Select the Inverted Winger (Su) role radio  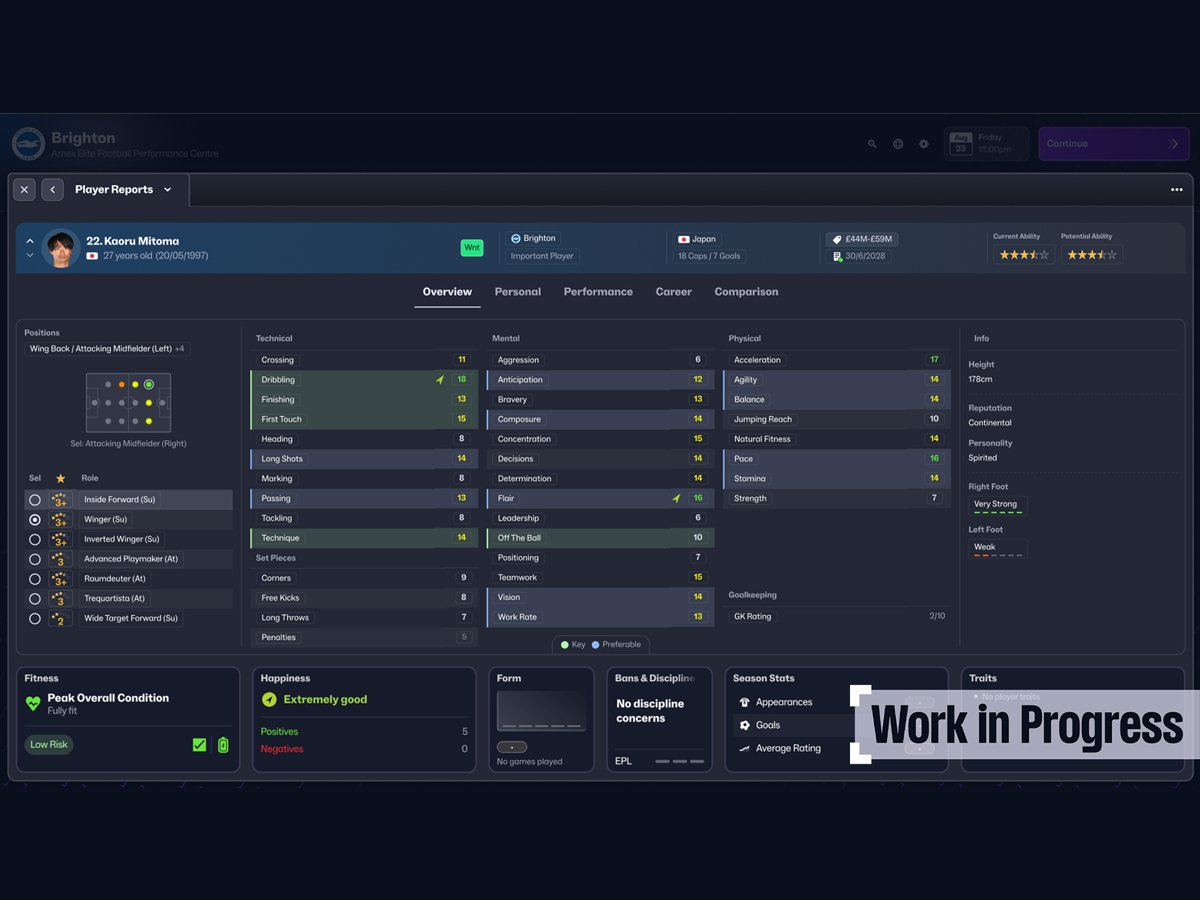[35, 539]
